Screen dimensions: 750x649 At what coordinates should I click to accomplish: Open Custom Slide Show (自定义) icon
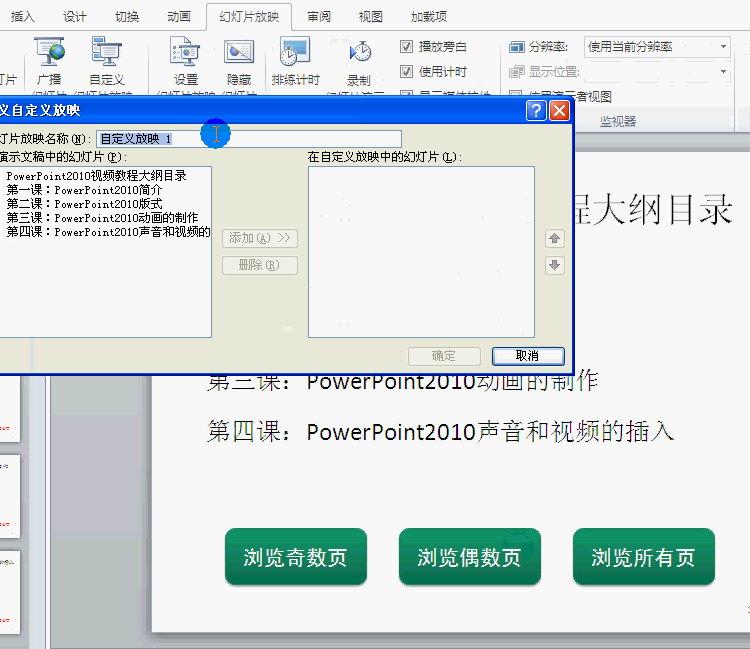pyautogui.click(x=106, y=51)
